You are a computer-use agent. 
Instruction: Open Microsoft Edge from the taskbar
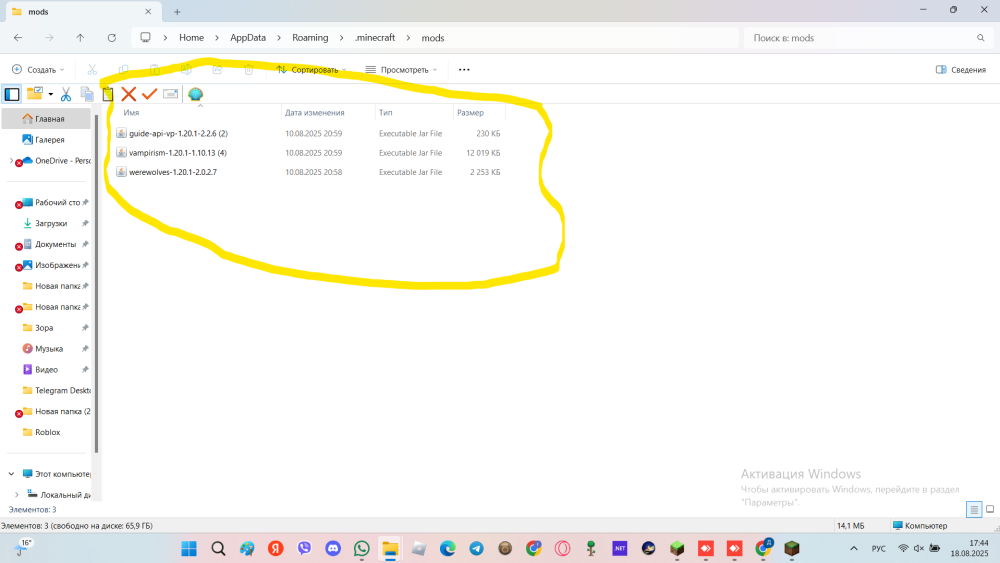448,548
